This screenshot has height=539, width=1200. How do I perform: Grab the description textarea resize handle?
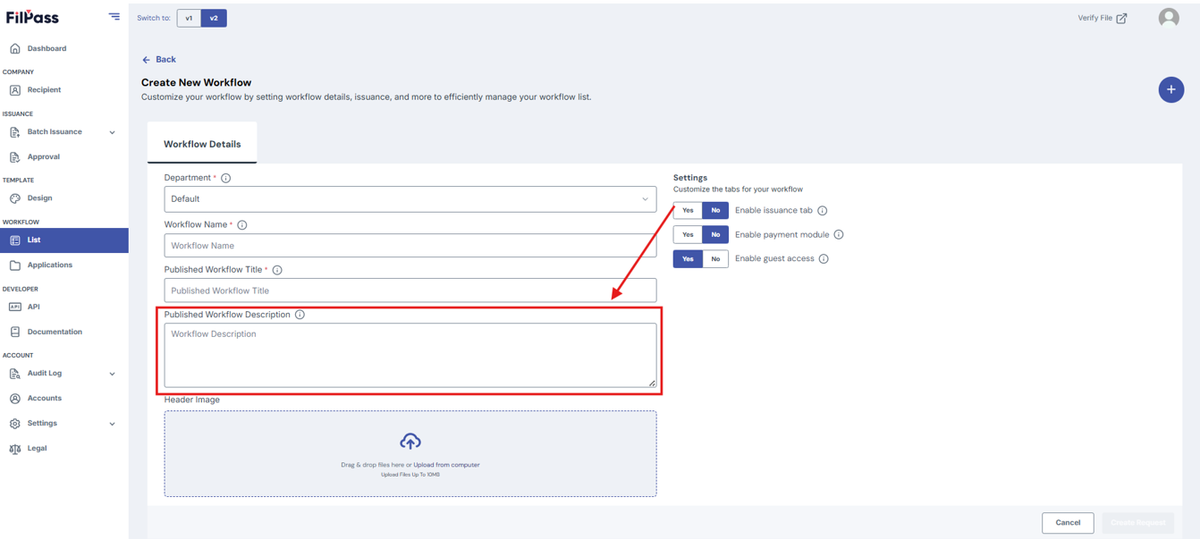(x=652, y=383)
